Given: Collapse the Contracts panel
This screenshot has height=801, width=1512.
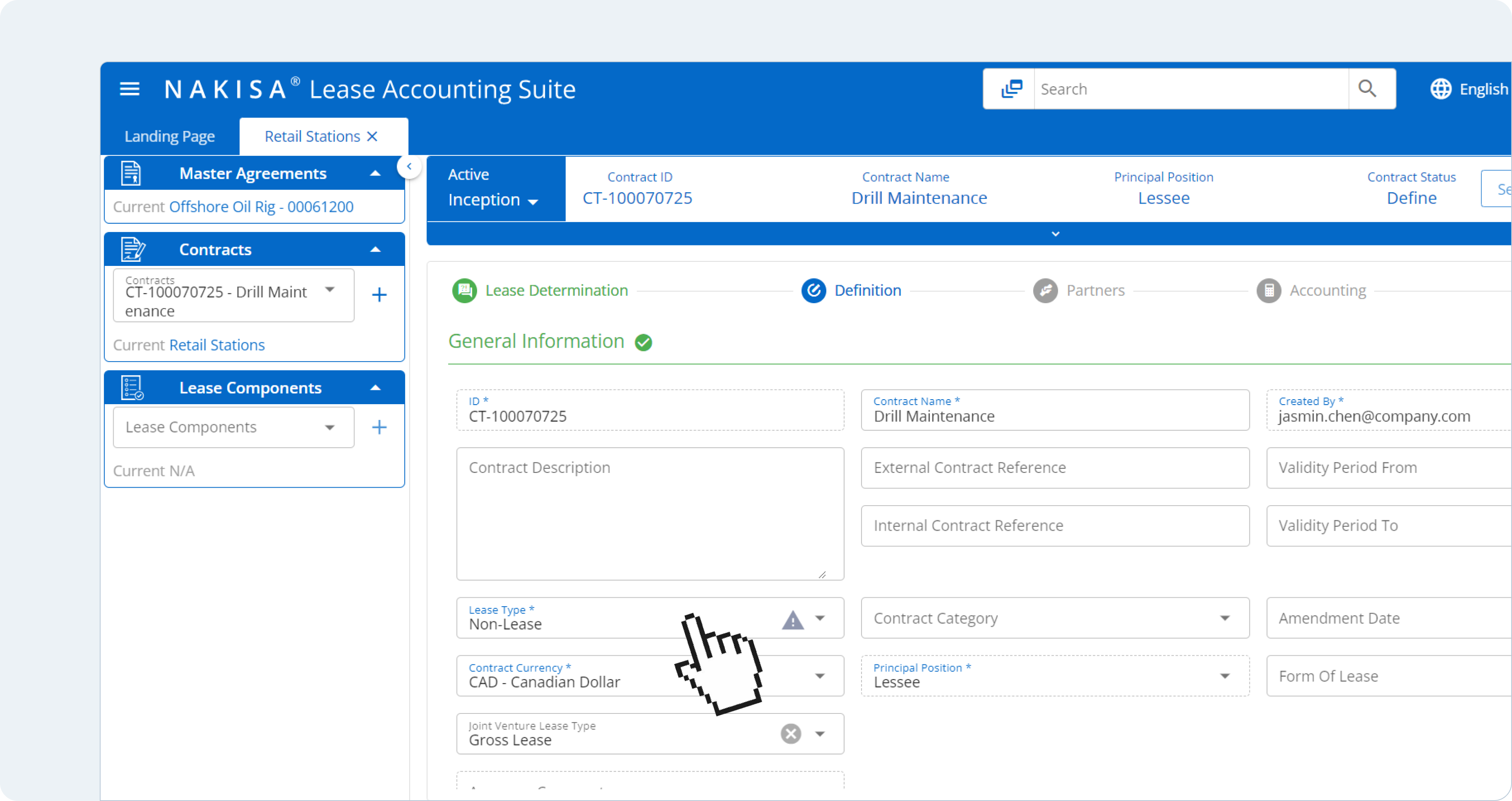Looking at the screenshot, I should point(375,249).
